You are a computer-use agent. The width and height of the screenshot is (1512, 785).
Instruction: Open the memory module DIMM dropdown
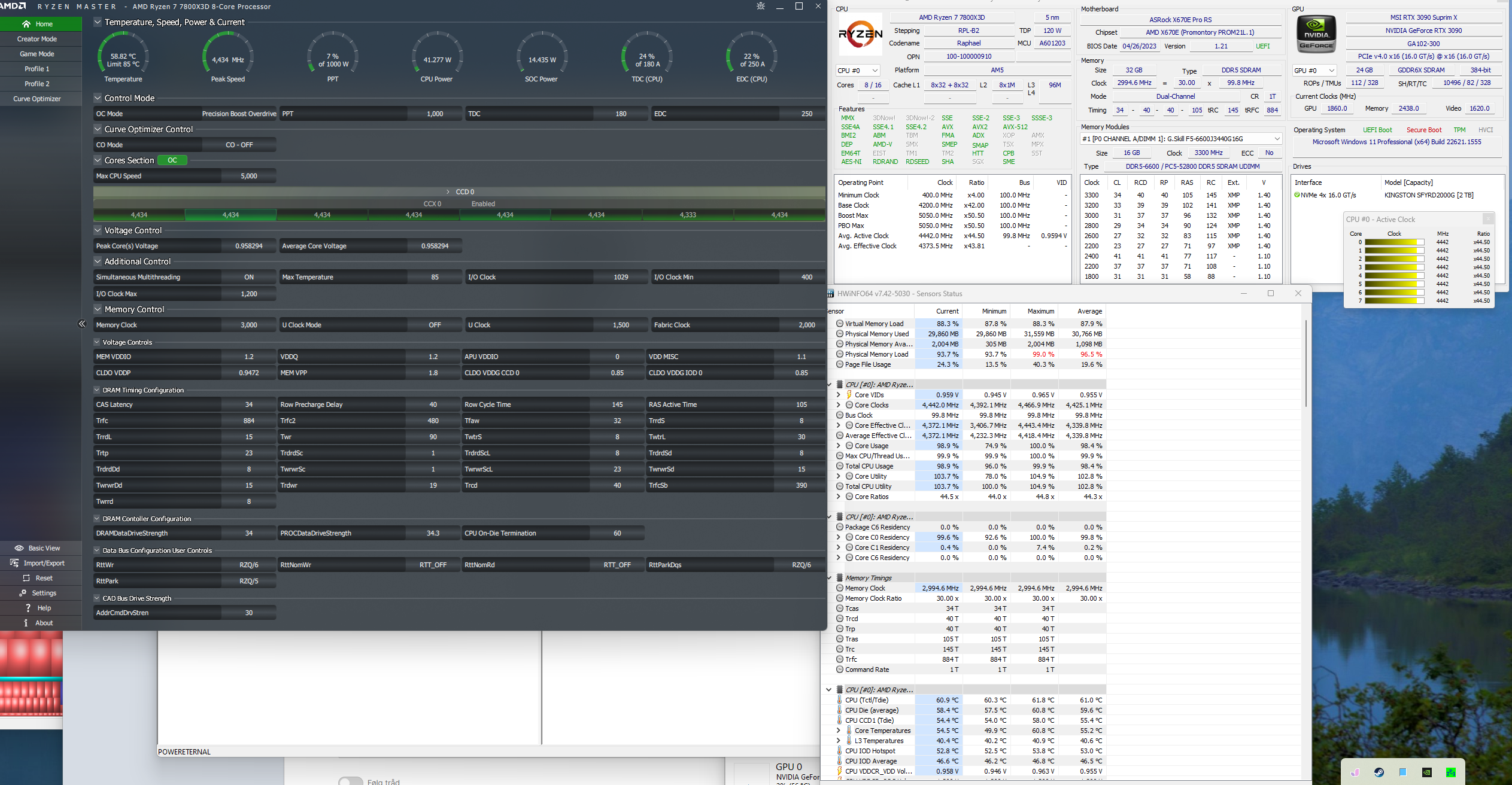point(1180,139)
